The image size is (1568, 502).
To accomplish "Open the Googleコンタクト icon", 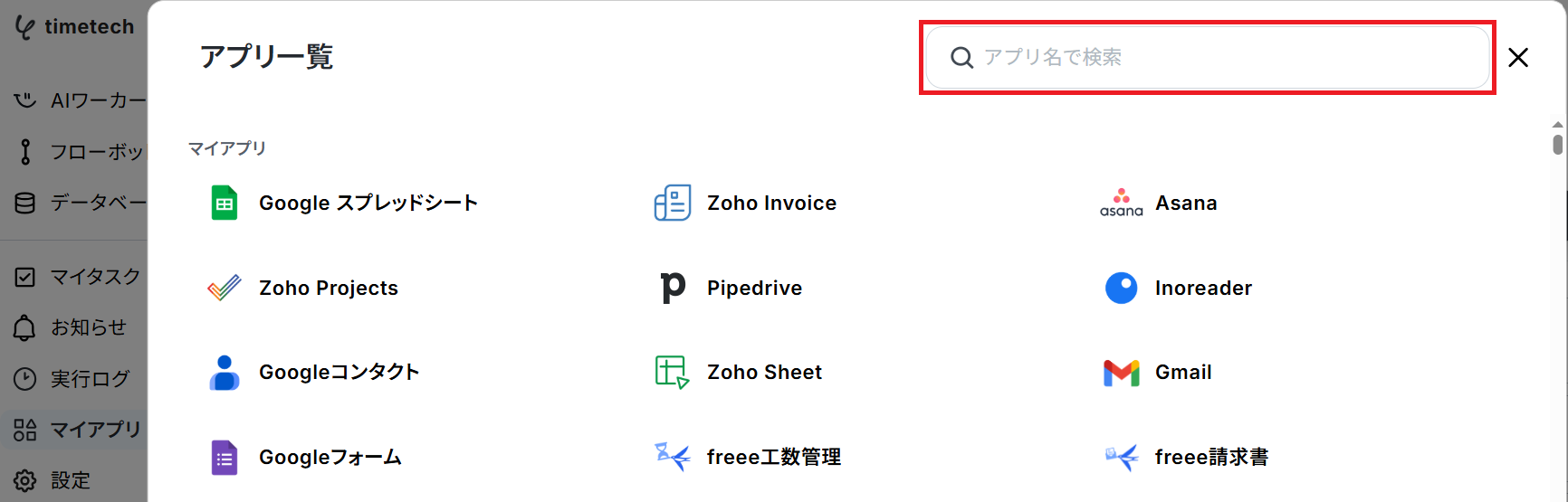I will tap(225, 372).
